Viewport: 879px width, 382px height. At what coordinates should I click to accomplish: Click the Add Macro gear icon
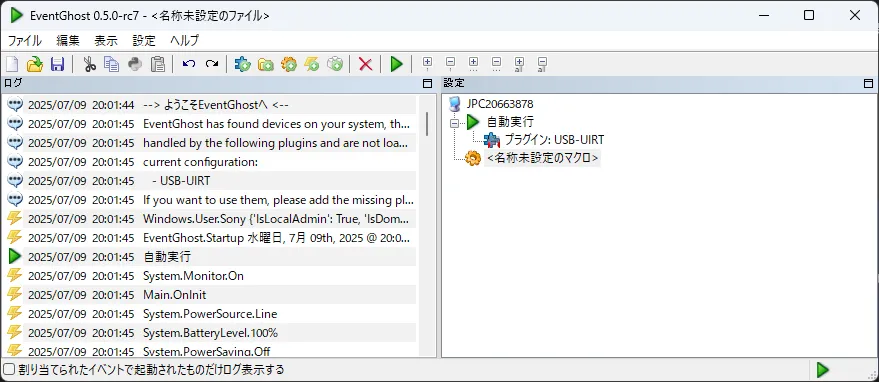[x=289, y=64]
